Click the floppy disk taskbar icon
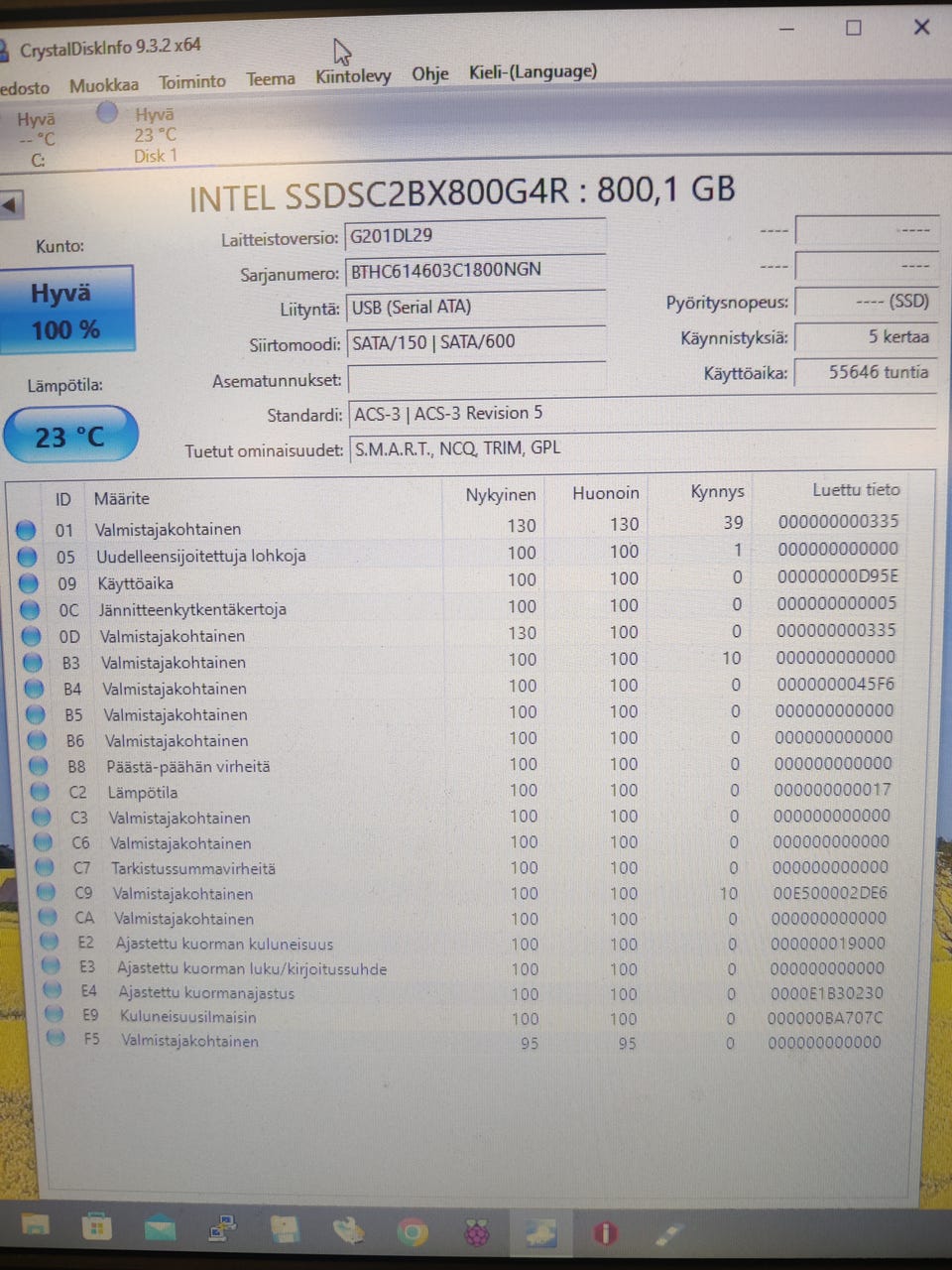This screenshot has height=1270, width=952. pyautogui.click(x=285, y=1231)
